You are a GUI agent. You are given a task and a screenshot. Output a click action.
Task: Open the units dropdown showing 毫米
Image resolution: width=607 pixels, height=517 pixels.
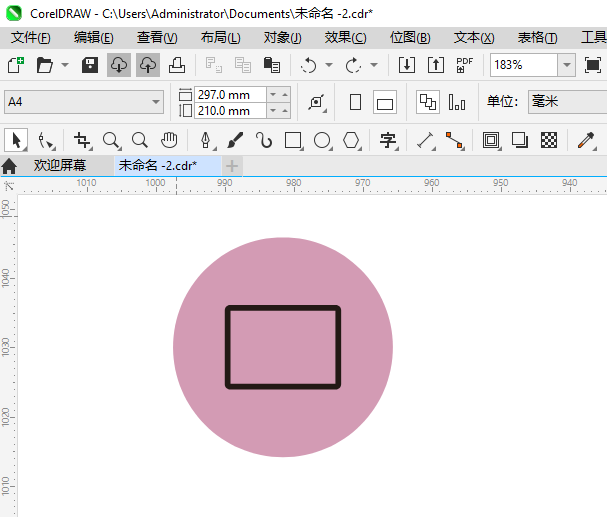click(x=568, y=102)
